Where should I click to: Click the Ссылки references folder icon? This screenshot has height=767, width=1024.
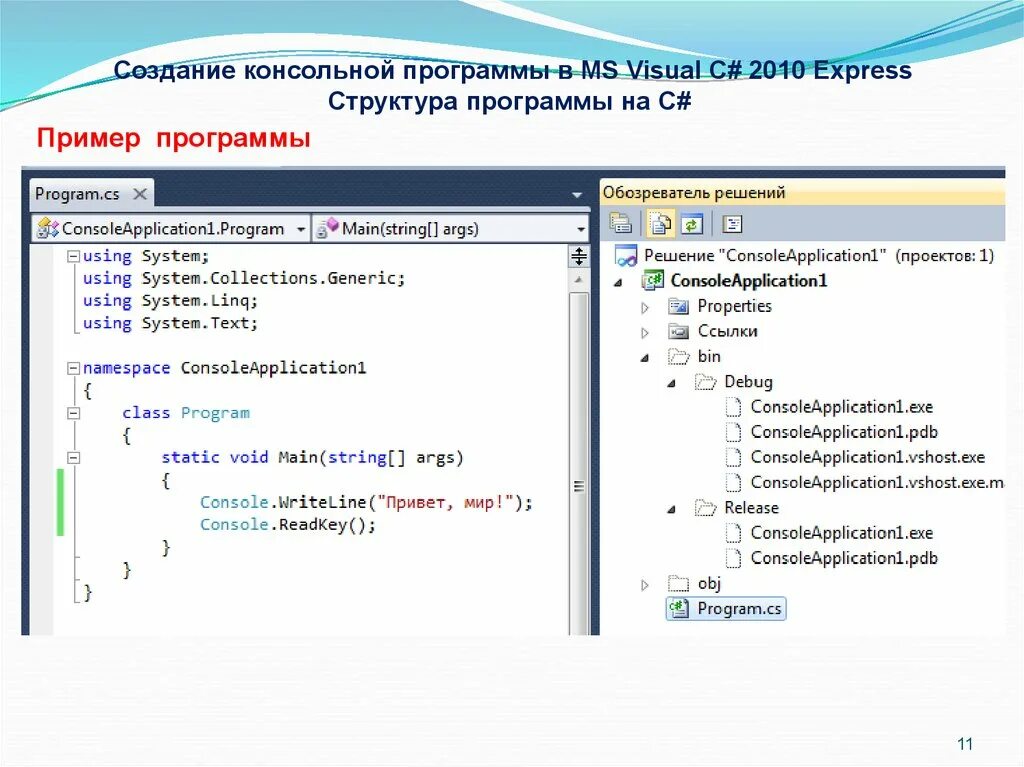(x=679, y=331)
